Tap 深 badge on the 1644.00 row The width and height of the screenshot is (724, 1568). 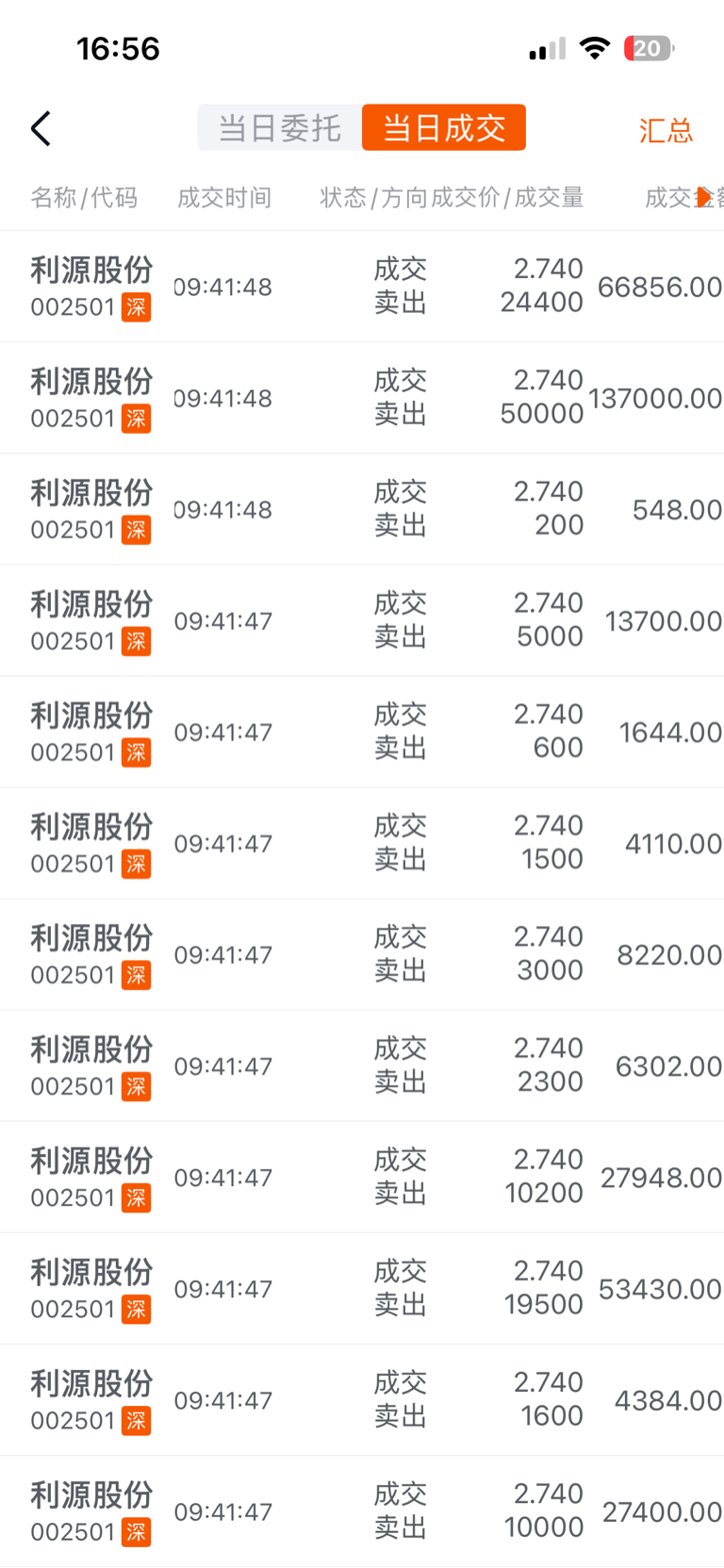click(x=136, y=752)
